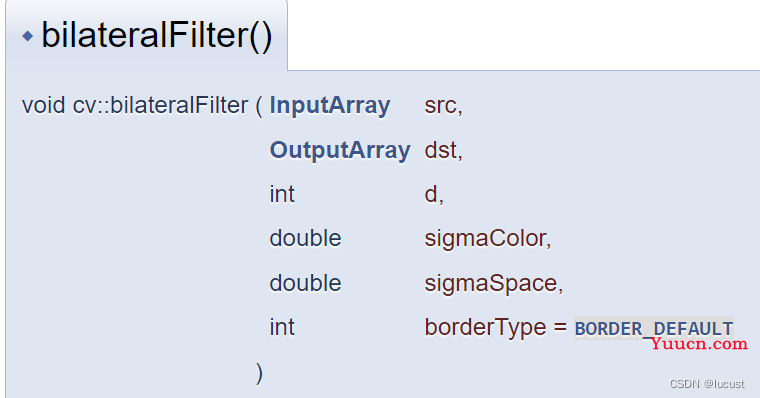Click the int type before d
This screenshot has width=760, height=398.
pos(282,194)
